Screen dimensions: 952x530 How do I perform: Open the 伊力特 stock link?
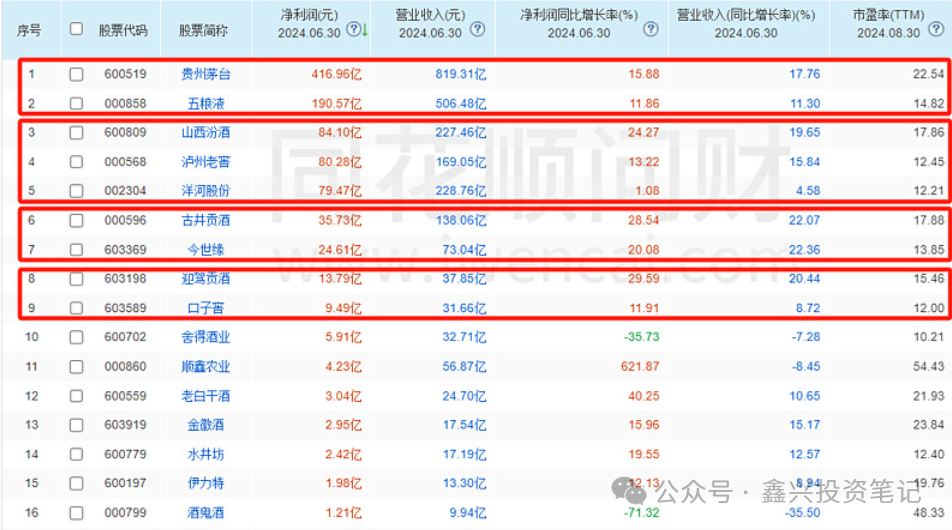[206, 483]
